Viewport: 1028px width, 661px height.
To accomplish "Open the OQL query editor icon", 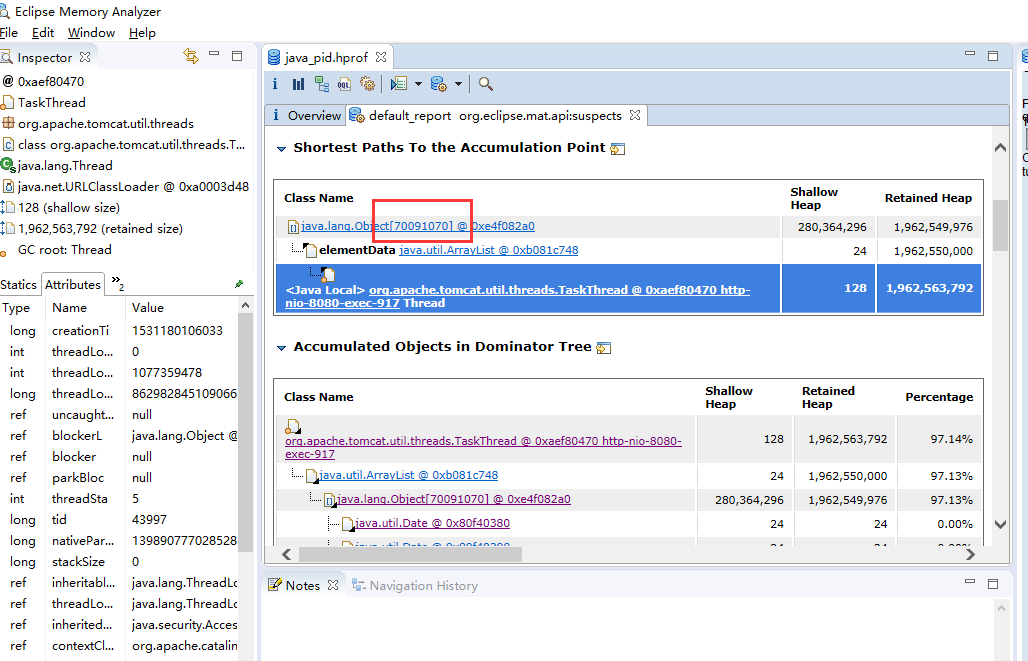I will point(344,85).
